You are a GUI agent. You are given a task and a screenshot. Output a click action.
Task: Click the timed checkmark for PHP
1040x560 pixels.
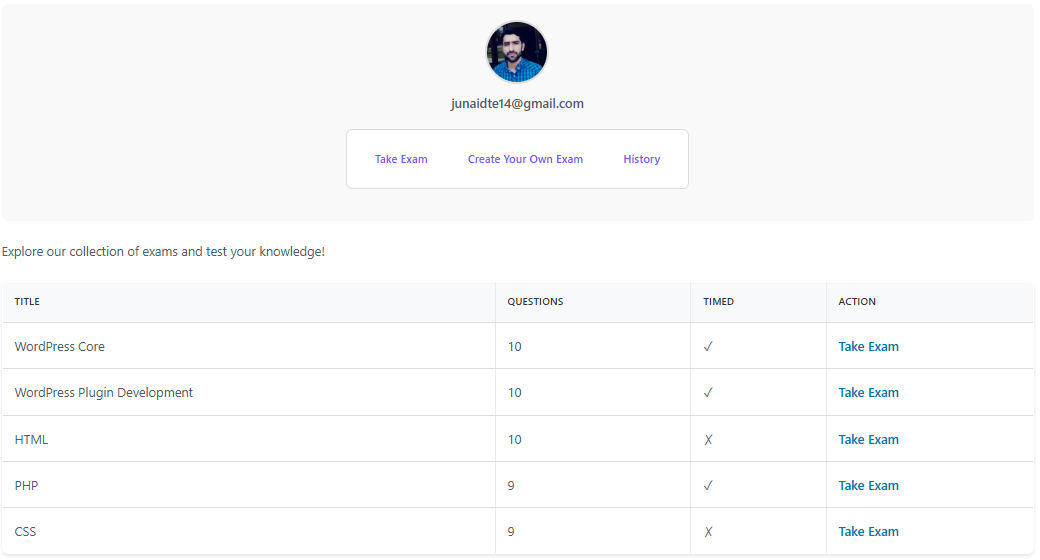click(x=708, y=486)
